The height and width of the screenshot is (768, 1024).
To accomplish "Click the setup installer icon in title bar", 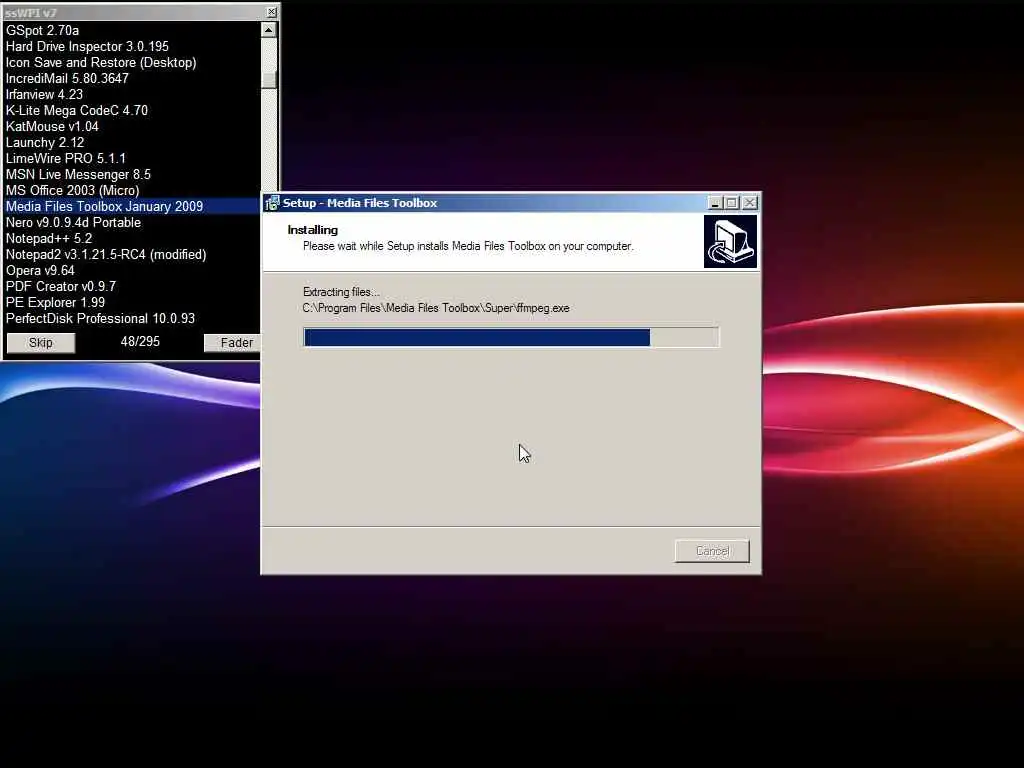I will click(272, 203).
